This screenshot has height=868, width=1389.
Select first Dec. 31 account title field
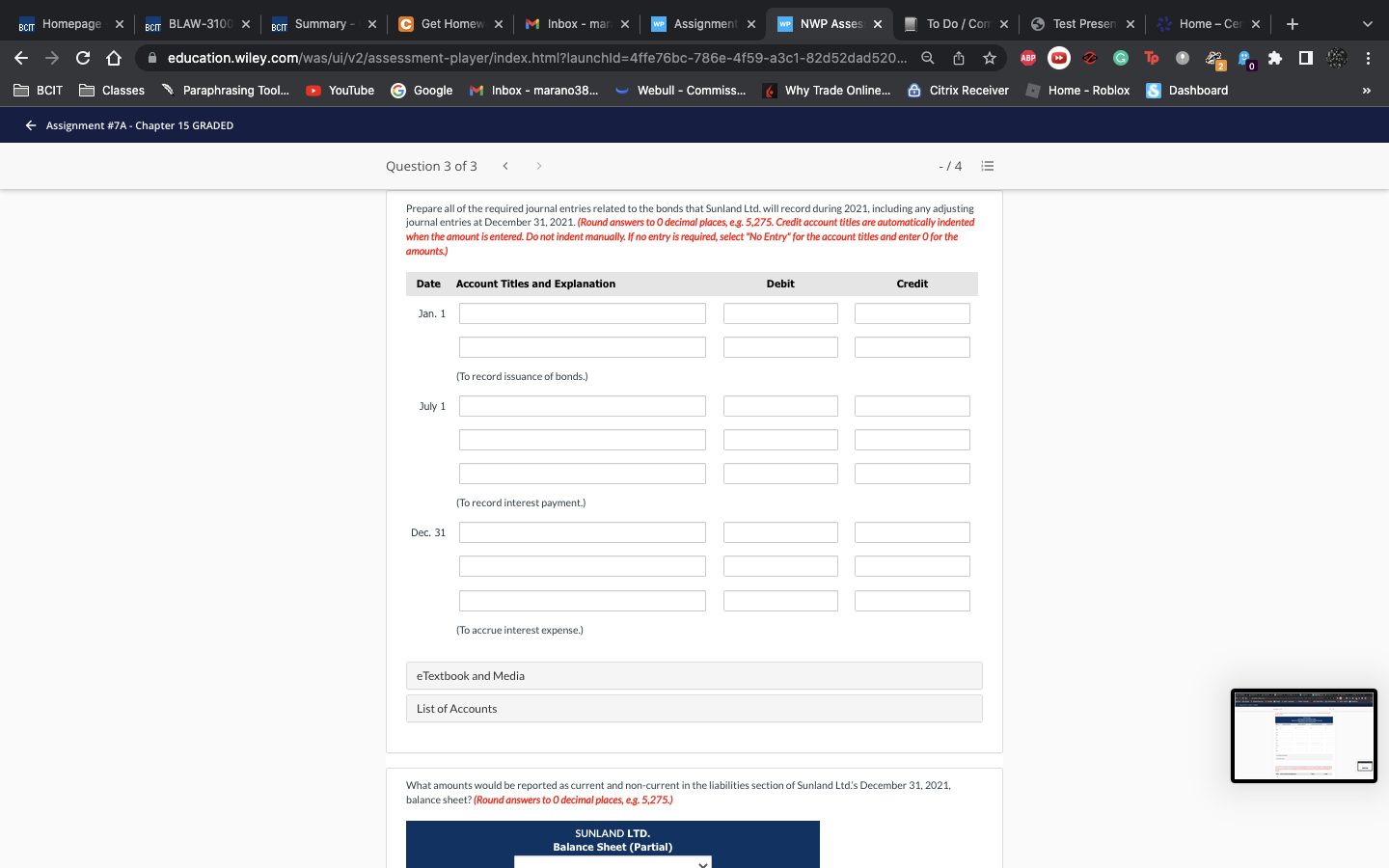583,532
